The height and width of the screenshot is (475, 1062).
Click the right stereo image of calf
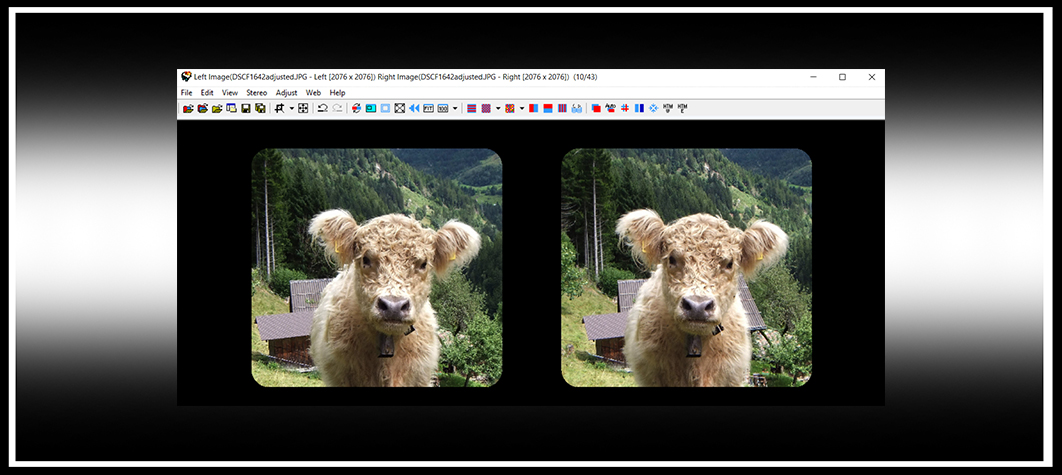(686, 267)
